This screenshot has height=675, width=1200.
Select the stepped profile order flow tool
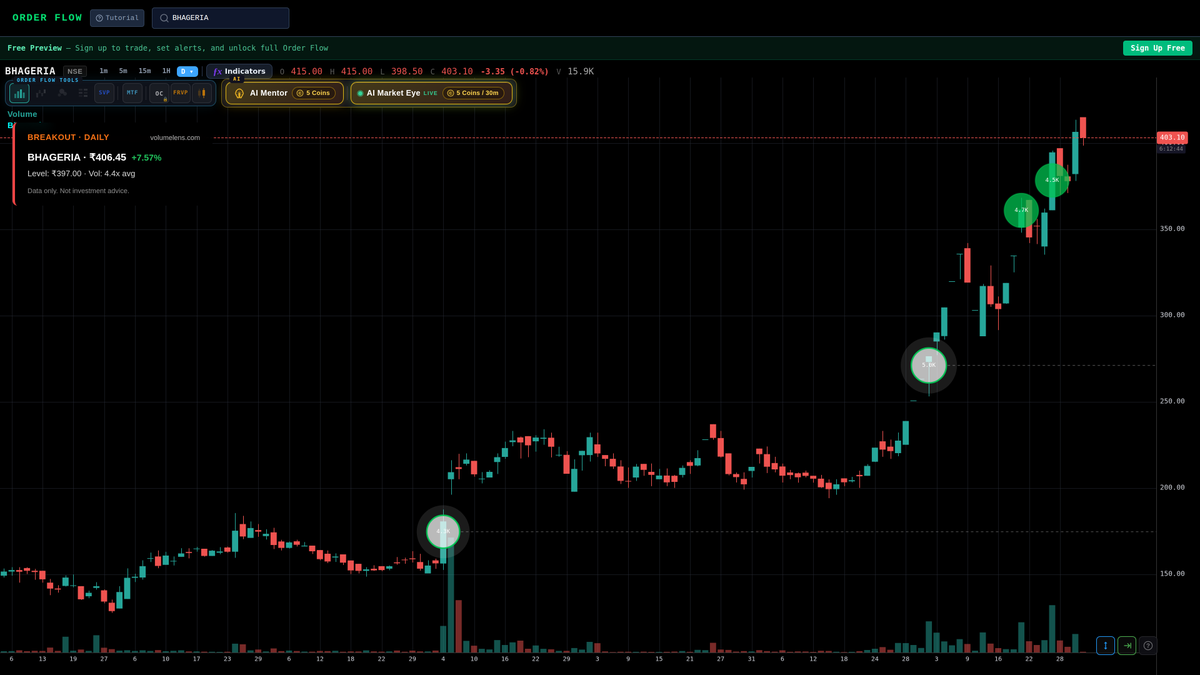coord(41,93)
